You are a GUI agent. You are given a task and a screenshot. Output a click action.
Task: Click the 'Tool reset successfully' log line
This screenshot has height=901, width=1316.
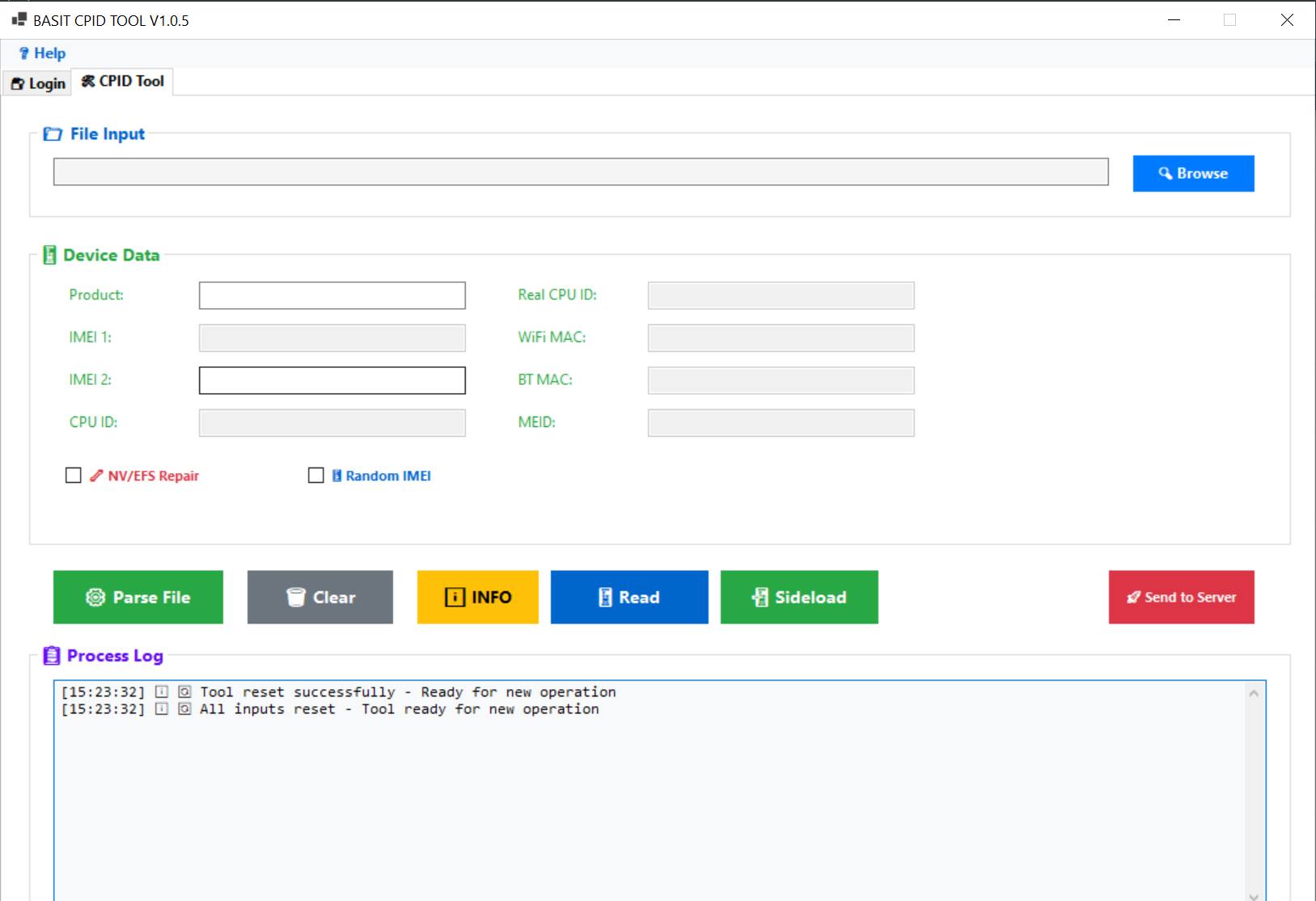339,692
